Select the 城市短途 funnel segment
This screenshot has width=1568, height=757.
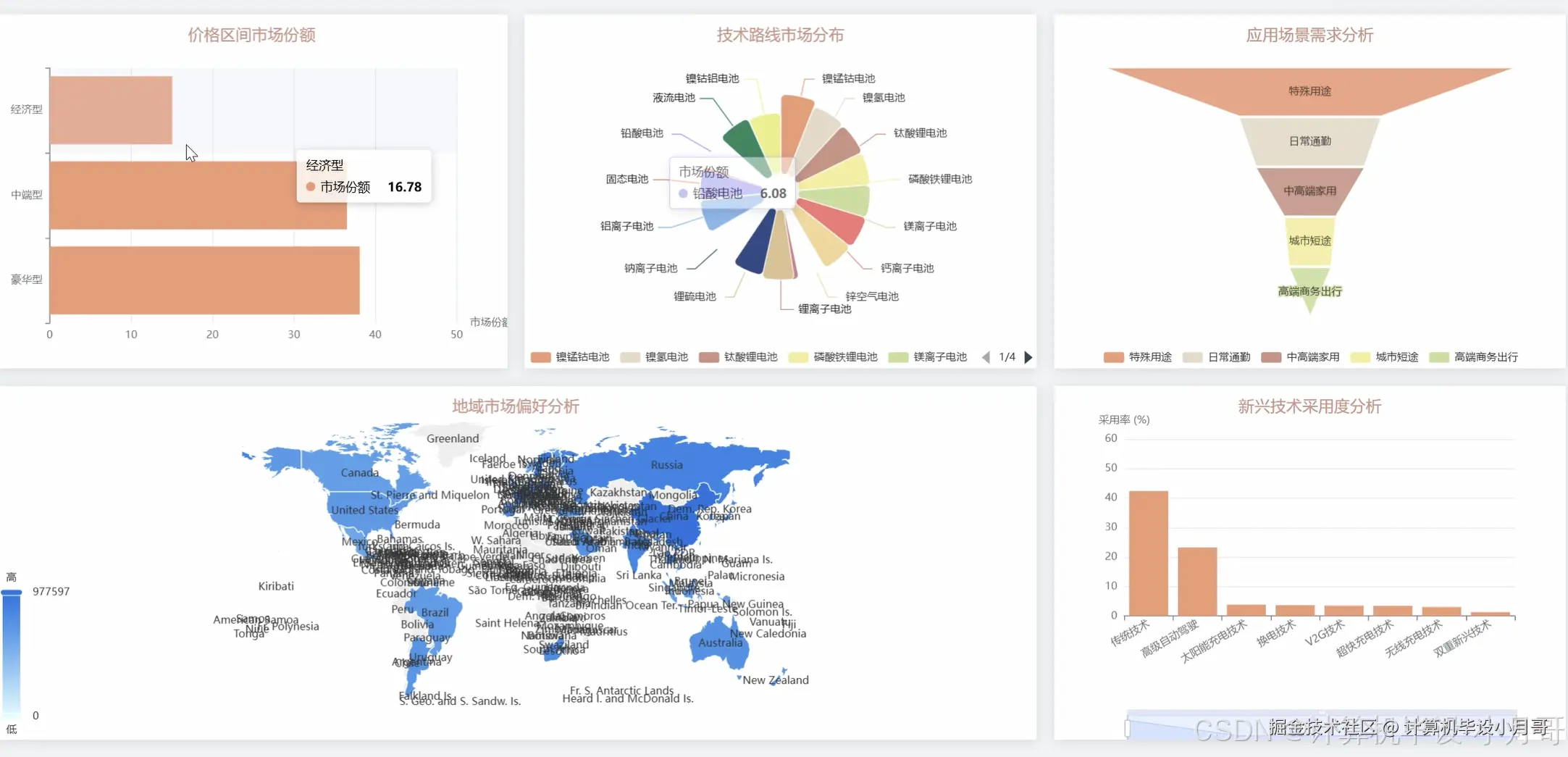(x=1309, y=241)
